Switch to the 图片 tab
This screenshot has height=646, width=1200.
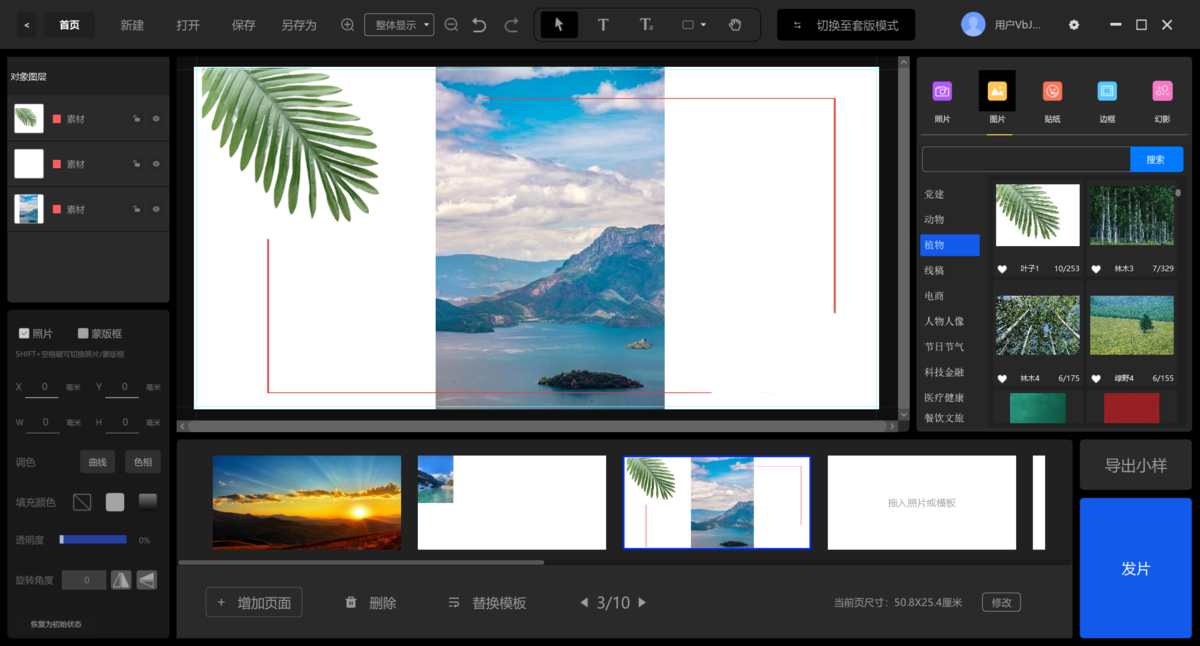[x=997, y=98]
